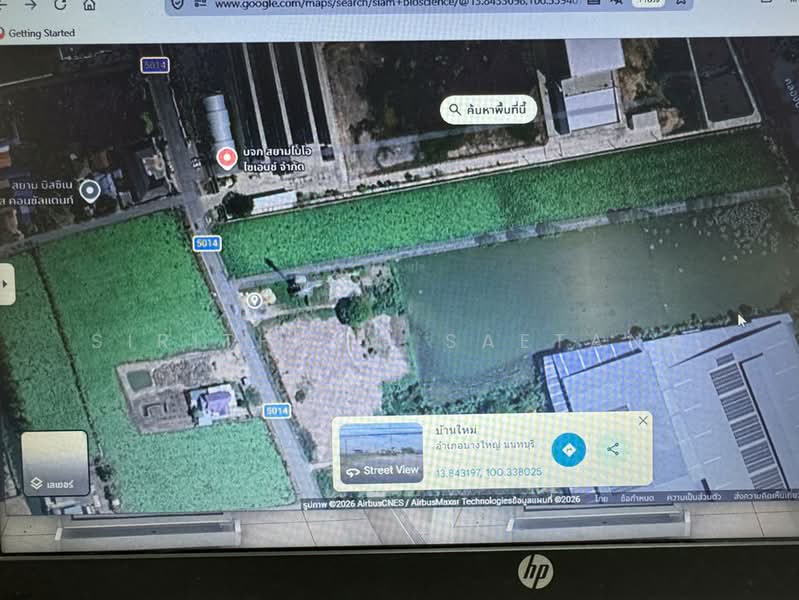Click the small dropped pin beside road 5014
This screenshot has height=600, width=799.
(254, 300)
